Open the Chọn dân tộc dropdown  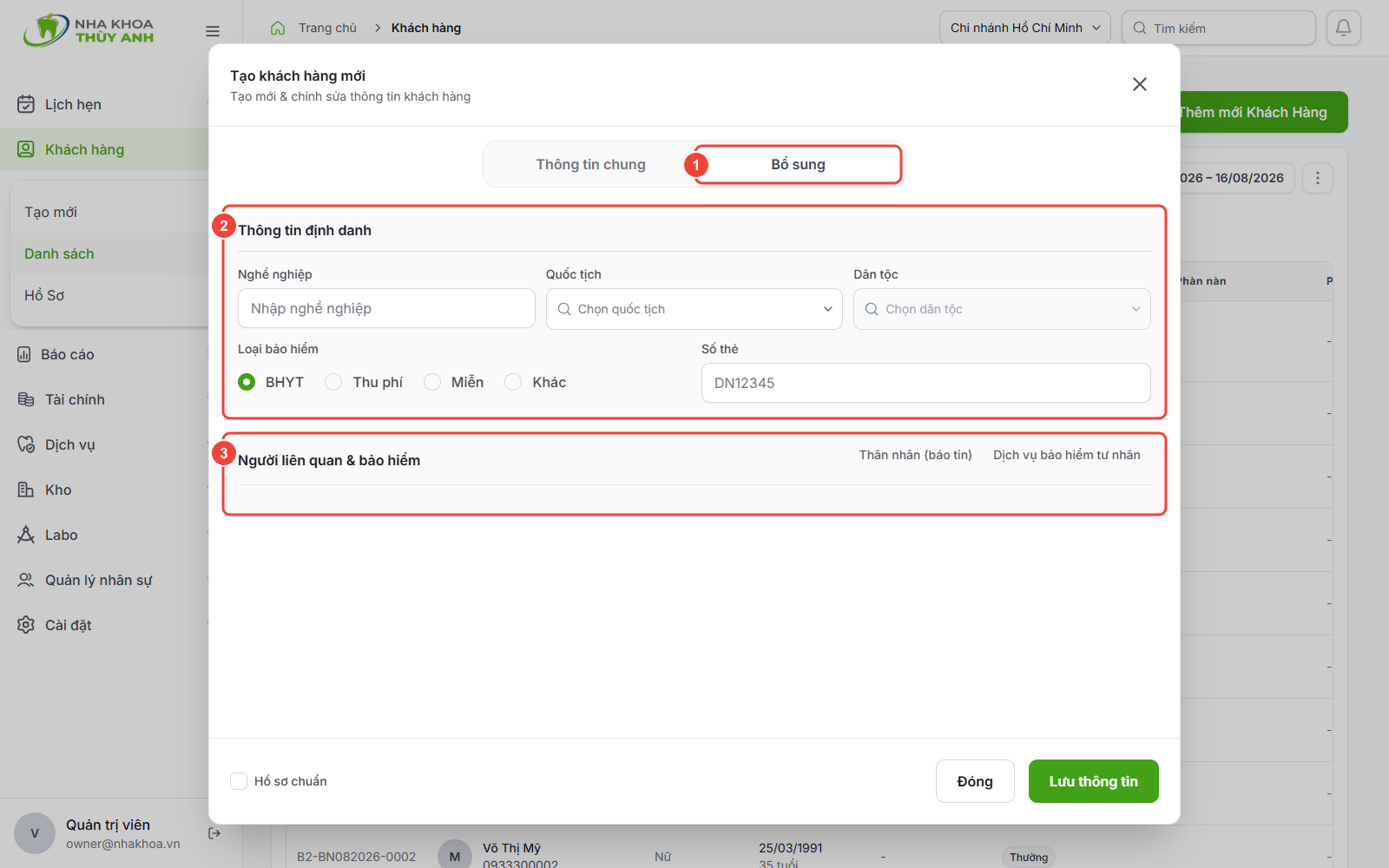click(1002, 309)
